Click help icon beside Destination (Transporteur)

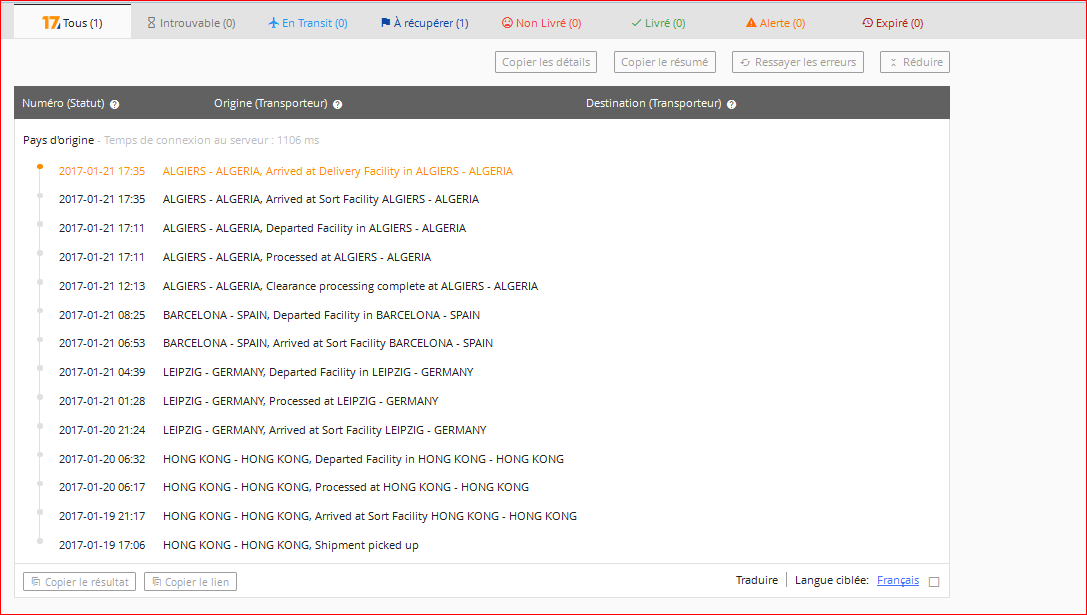click(x=732, y=104)
